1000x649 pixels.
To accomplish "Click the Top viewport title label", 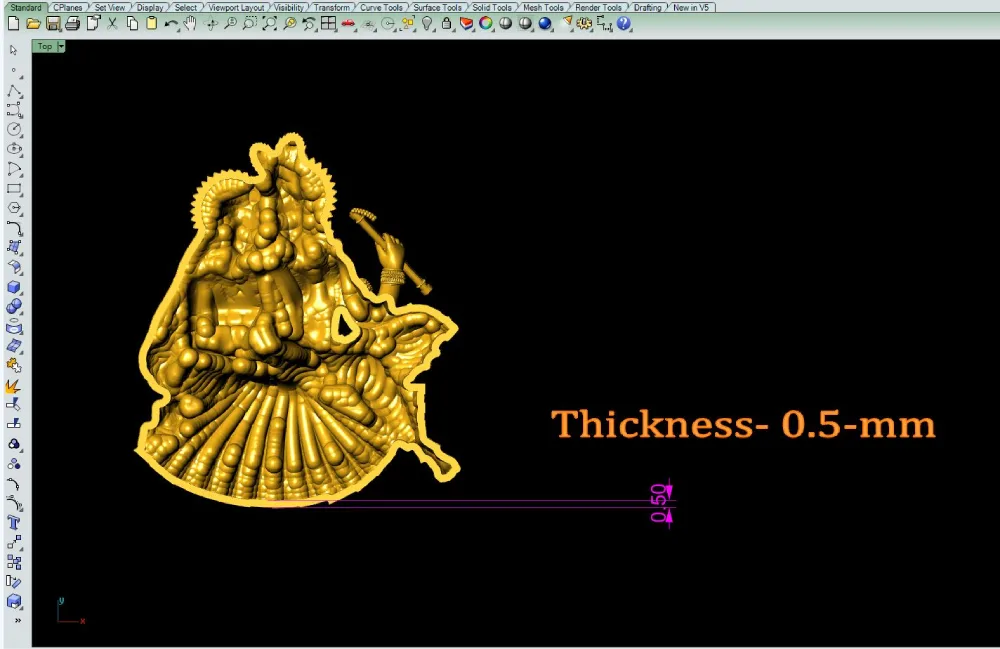I will pos(45,46).
